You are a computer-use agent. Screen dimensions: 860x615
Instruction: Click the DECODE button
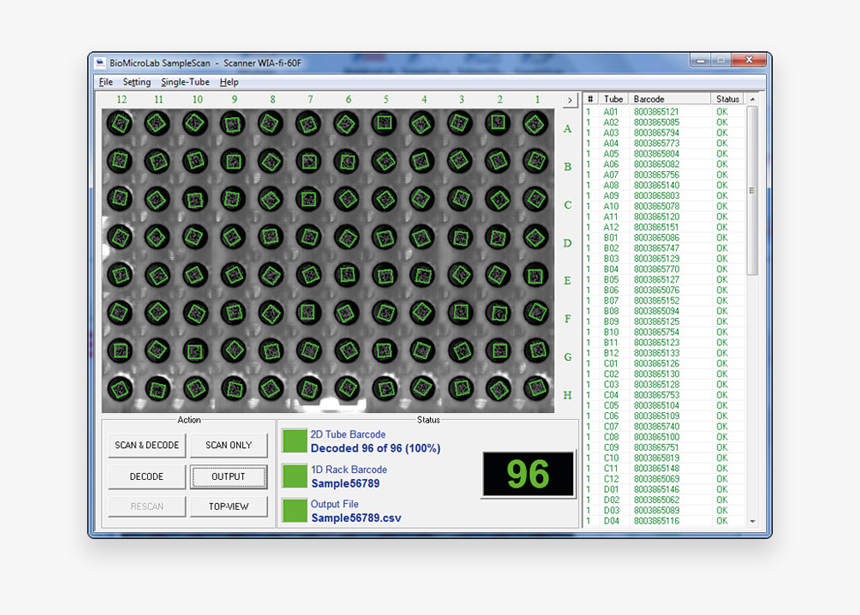[x=147, y=476]
